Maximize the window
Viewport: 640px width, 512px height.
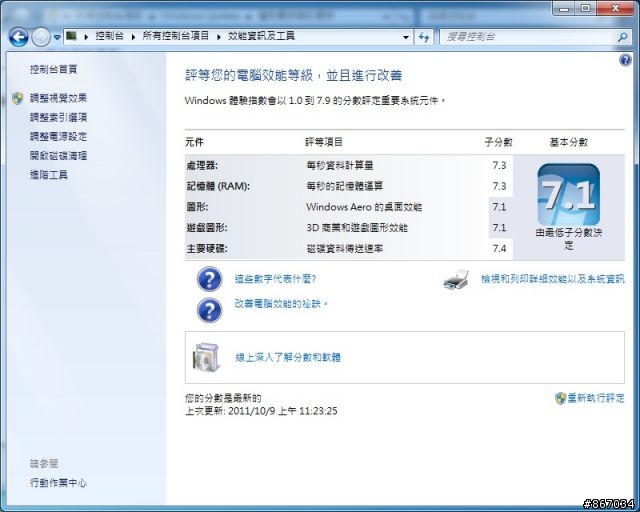point(586,8)
